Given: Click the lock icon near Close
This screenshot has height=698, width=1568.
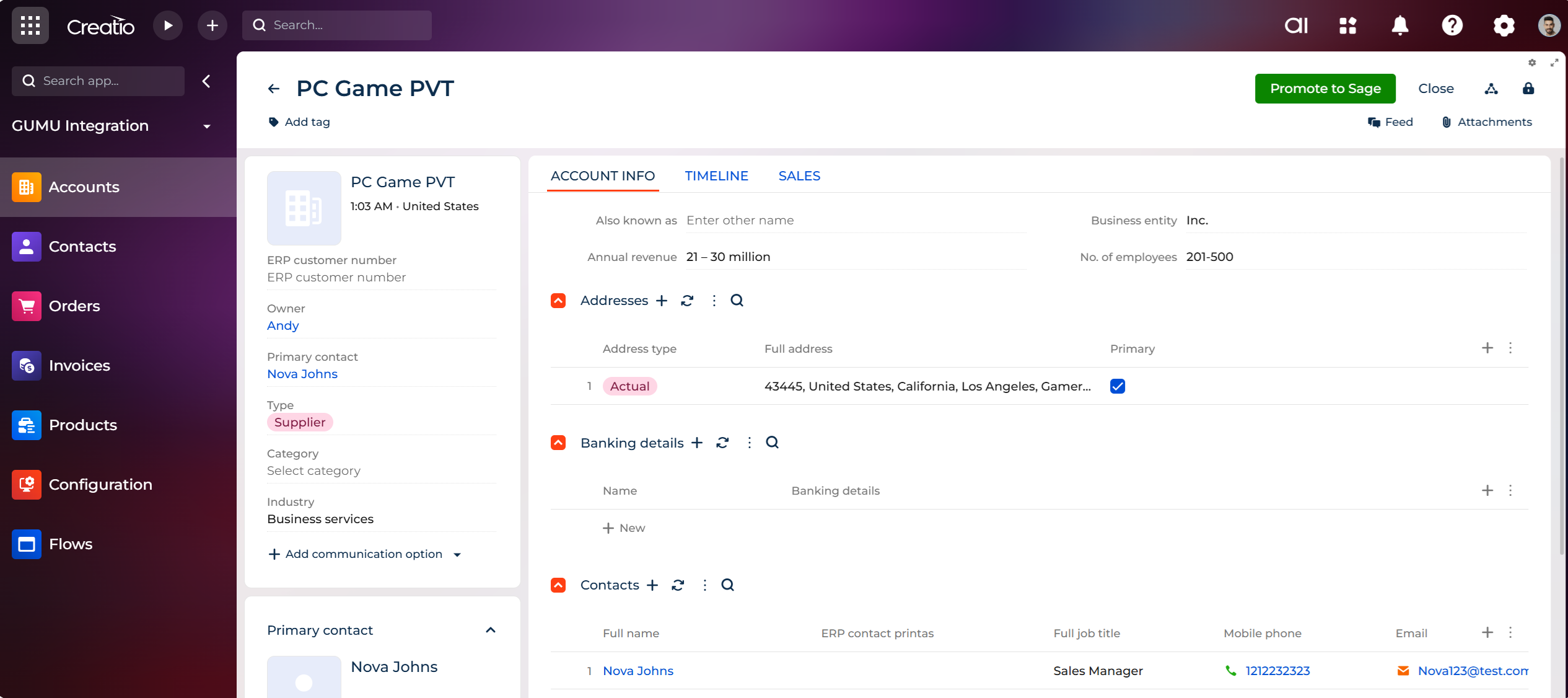Looking at the screenshot, I should point(1528,89).
